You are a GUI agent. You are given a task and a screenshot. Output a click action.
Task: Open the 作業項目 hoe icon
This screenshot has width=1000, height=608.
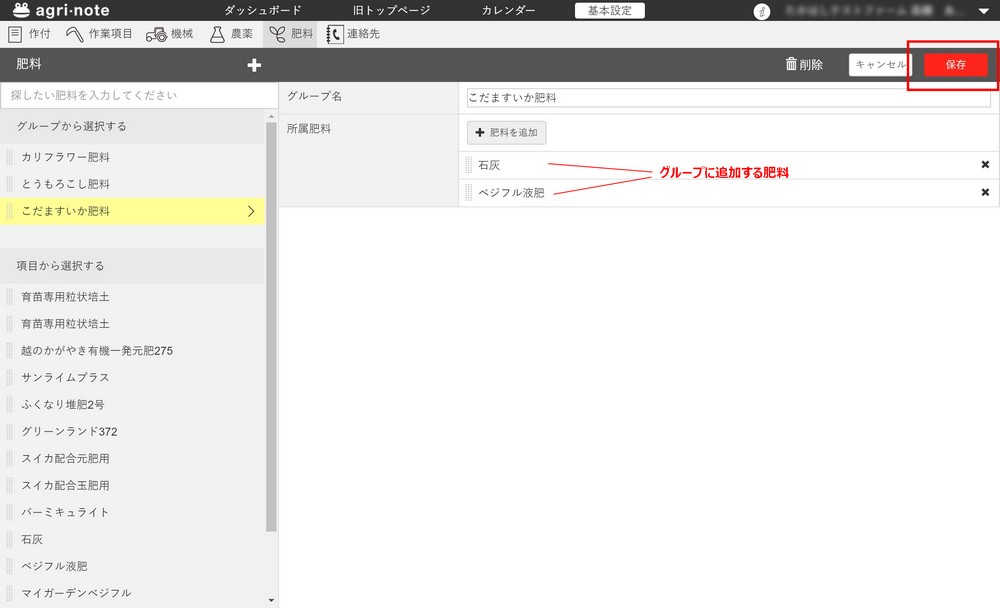(x=75, y=34)
